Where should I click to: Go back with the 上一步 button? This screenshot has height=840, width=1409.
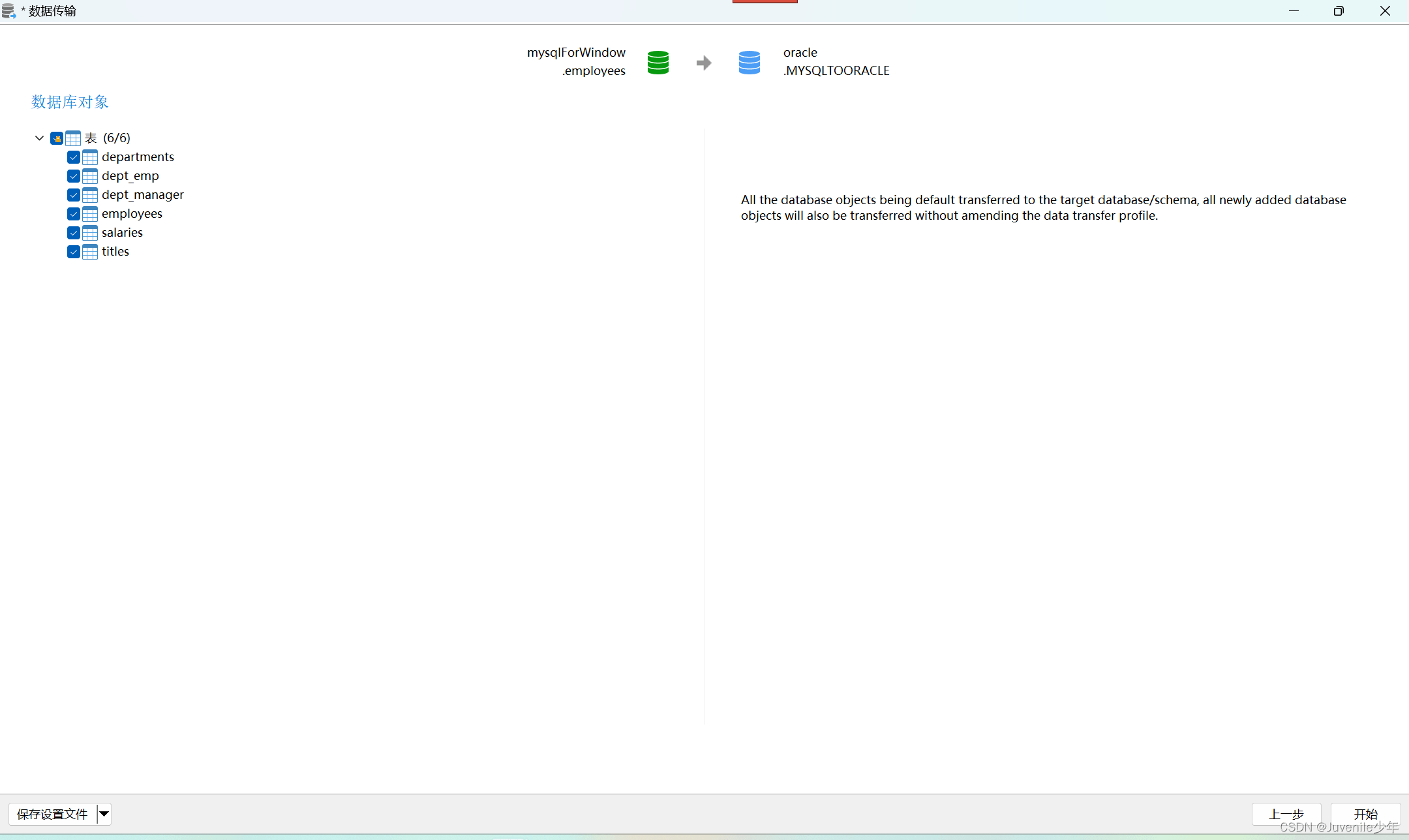pyautogui.click(x=1286, y=814)
